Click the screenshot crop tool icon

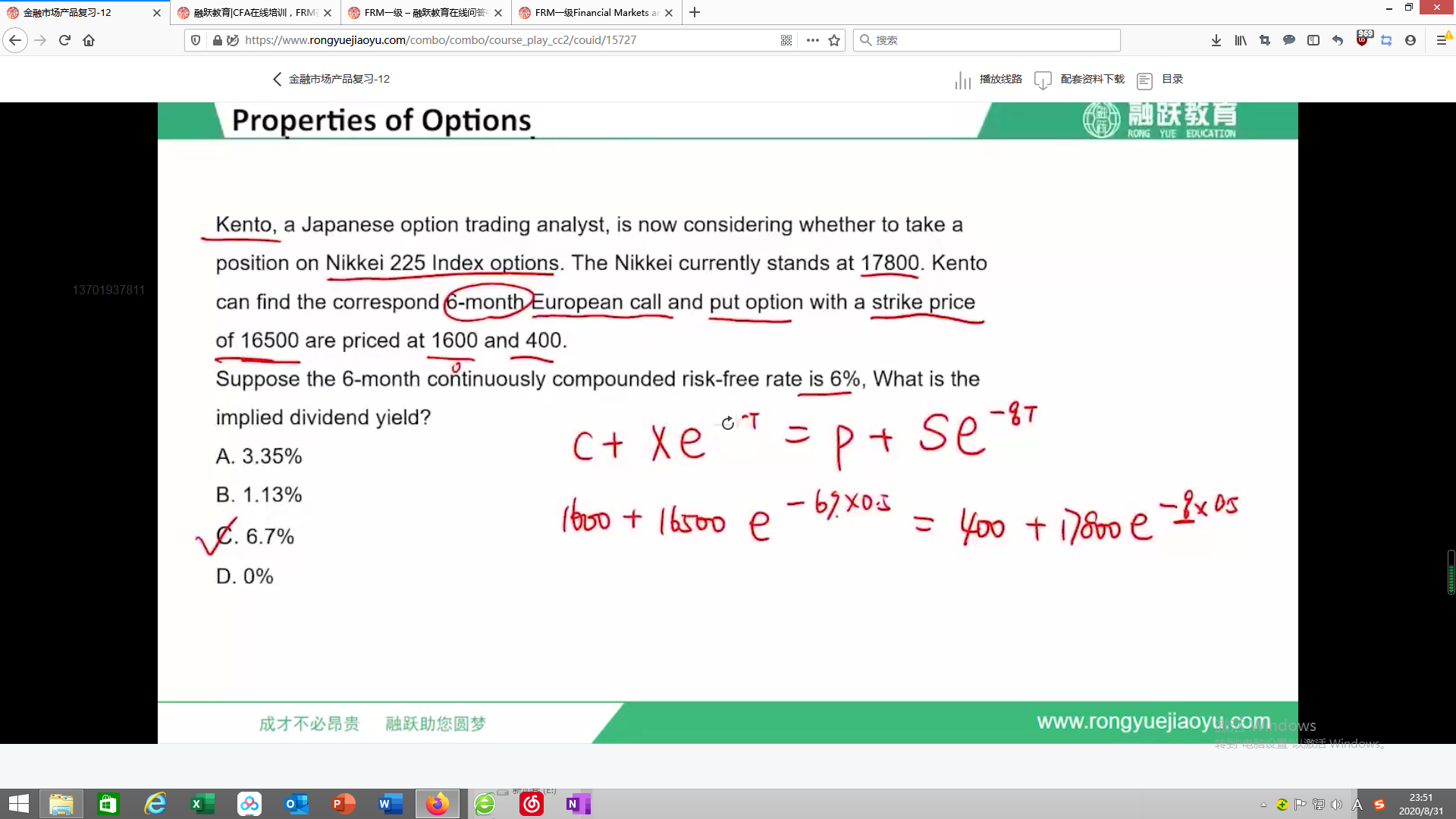(1265, 40)
